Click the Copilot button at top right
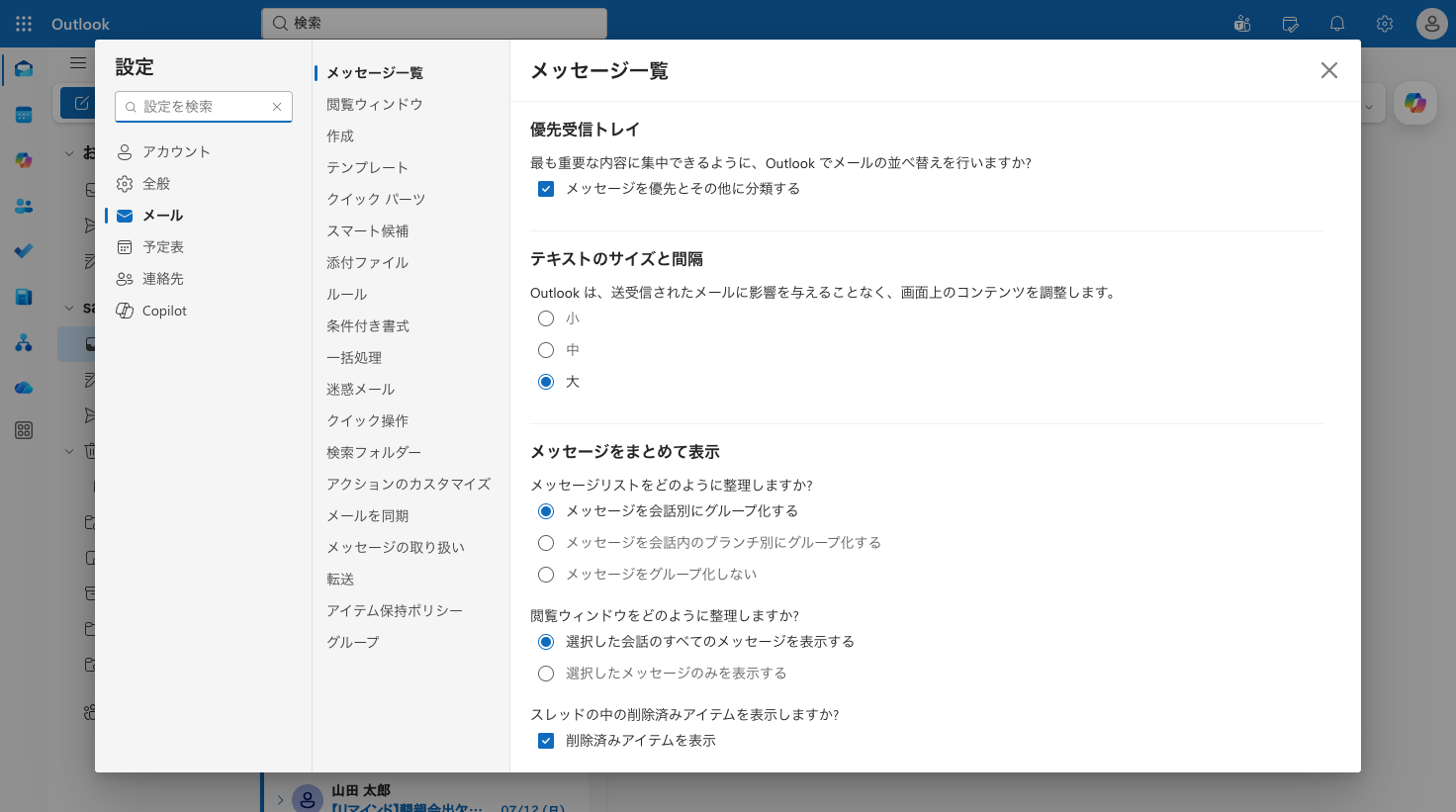Image resolution: width=1456 pixels, height=812 pixels. (x=1415, y=103)
